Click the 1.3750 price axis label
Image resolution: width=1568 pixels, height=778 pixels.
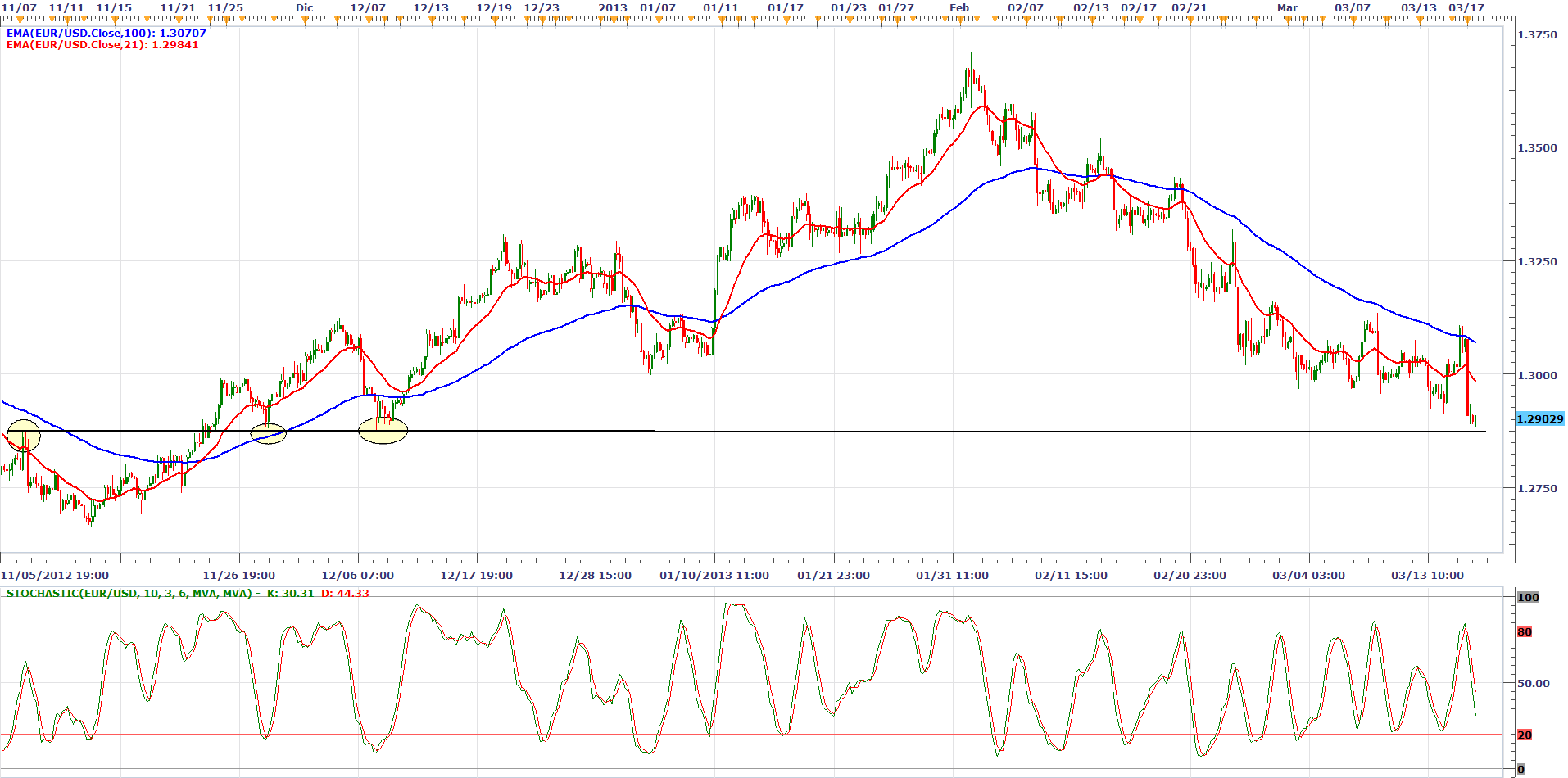click(1537, 35)
